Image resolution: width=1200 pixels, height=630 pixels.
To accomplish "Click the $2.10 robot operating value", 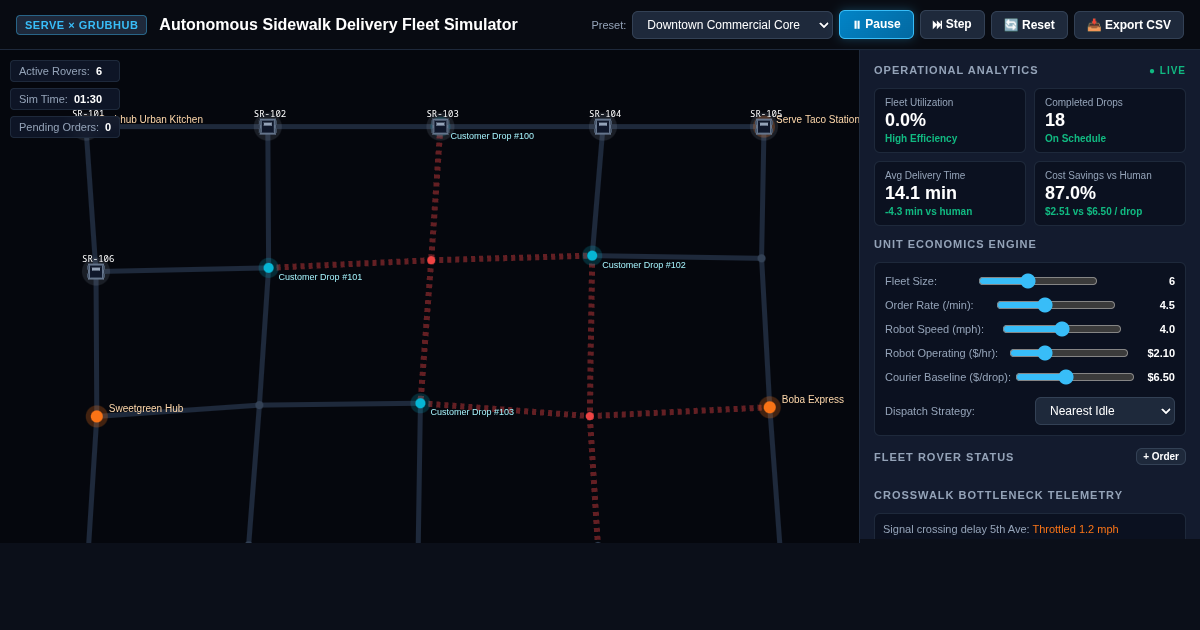I will [x=1161, y=353].
